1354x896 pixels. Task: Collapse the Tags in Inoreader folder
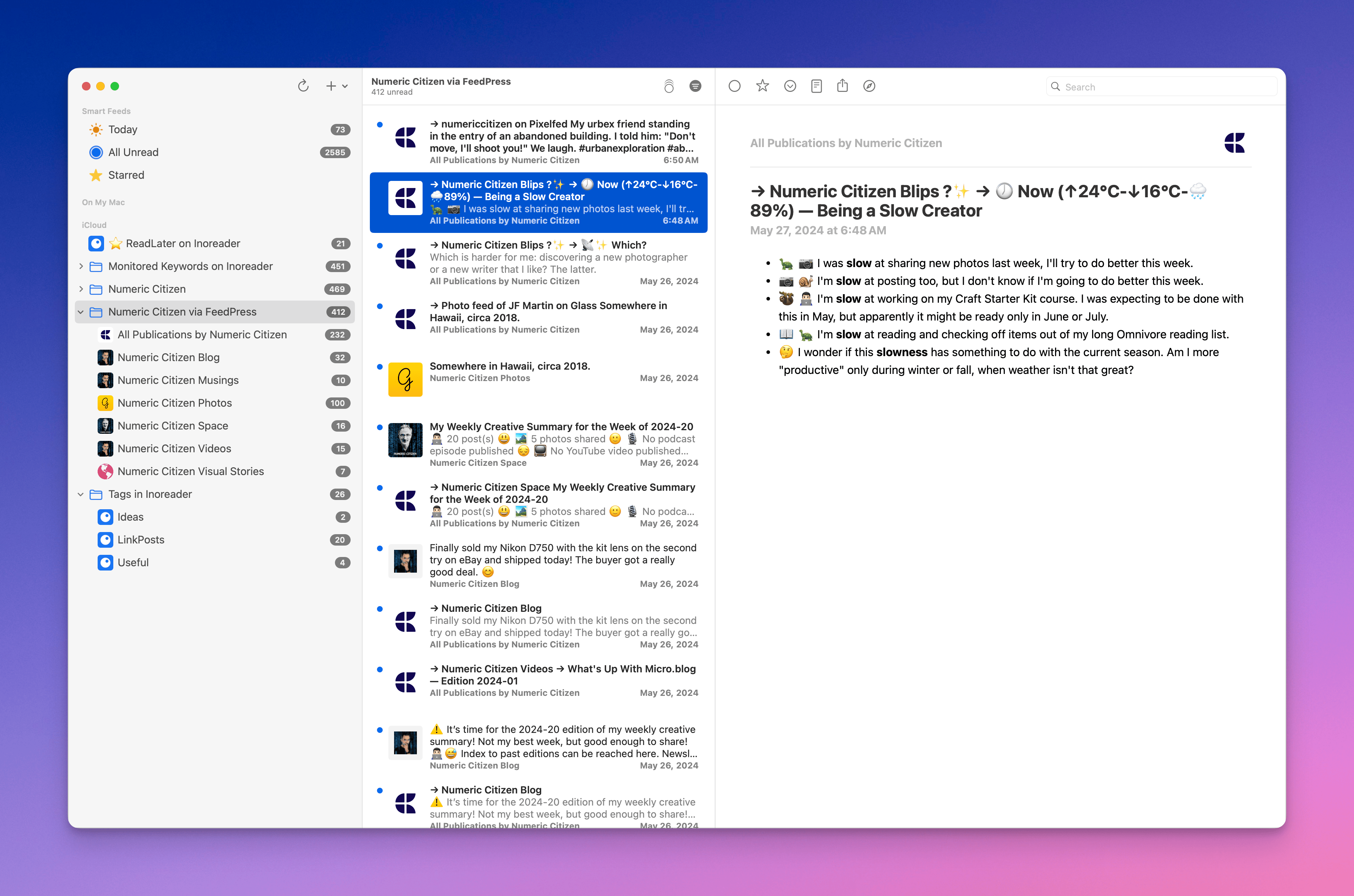(81, 494)
